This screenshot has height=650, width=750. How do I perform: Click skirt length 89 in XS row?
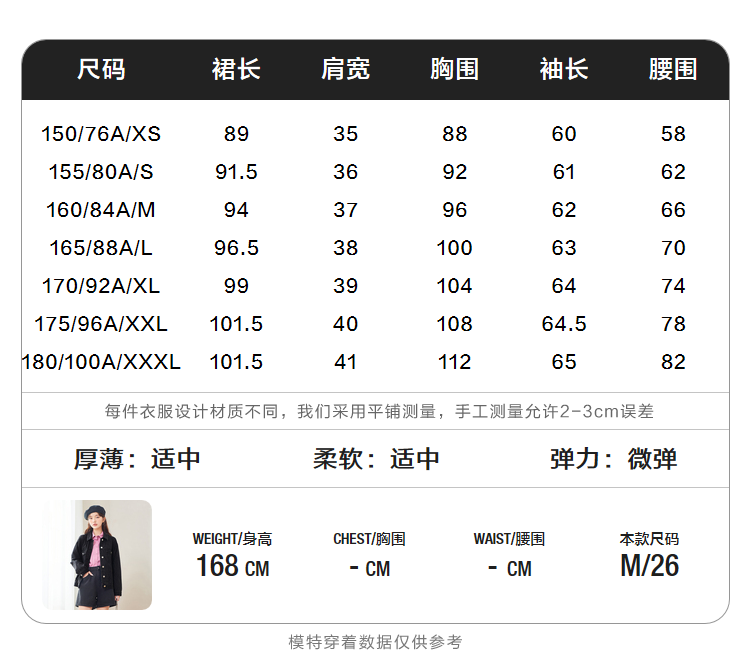(236, 134)
